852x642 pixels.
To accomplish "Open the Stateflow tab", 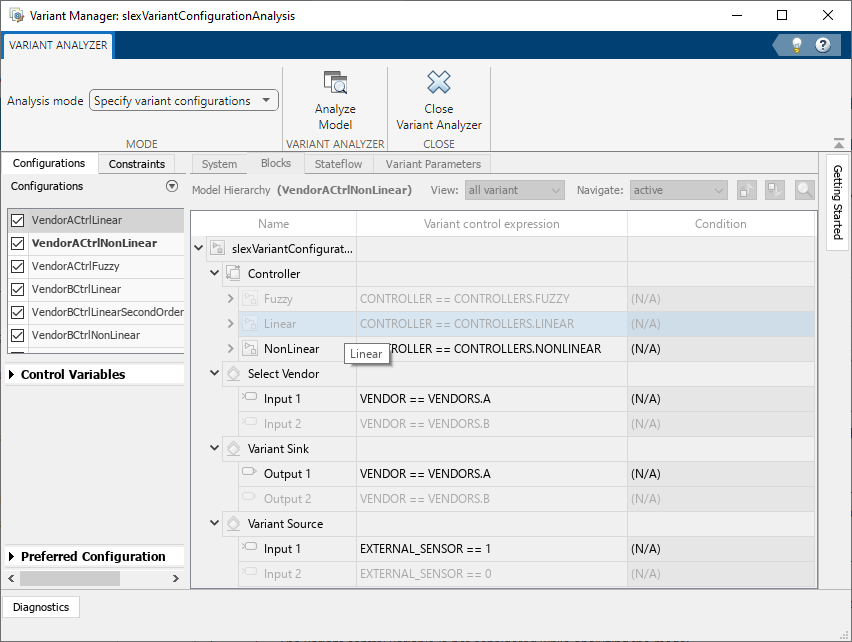I will 338,163.
